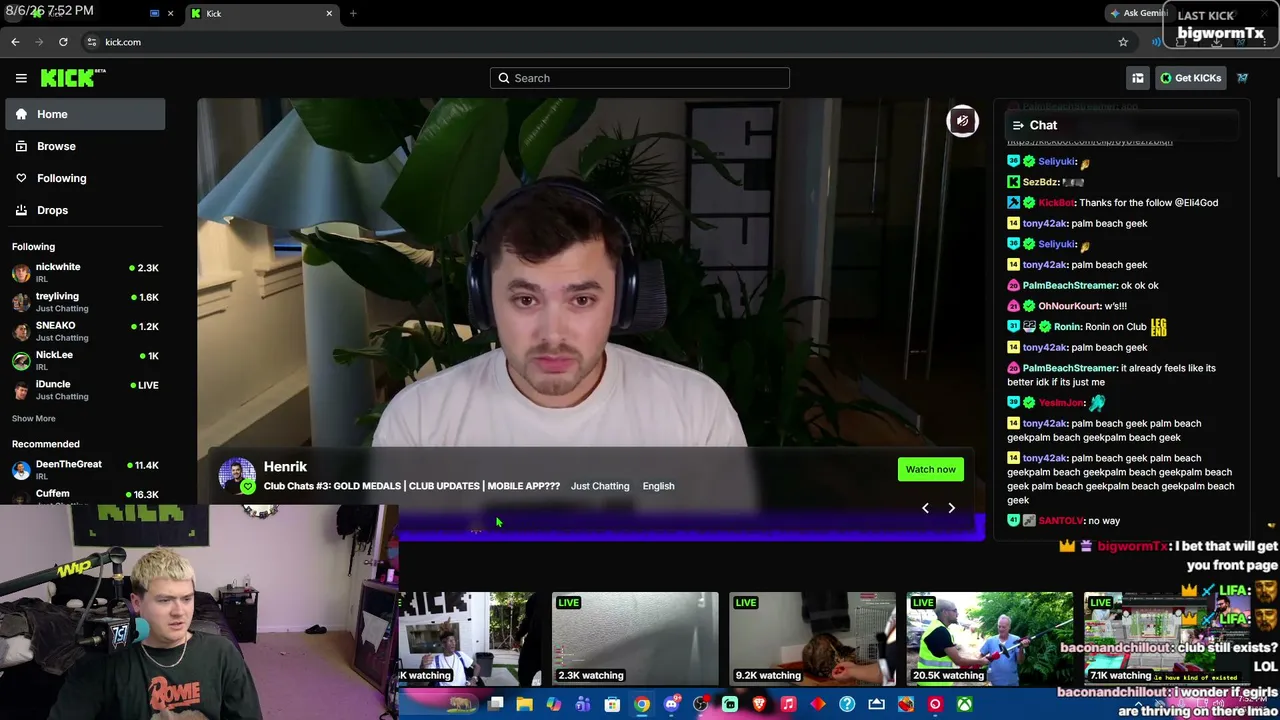
Task: Click the SANTOLV 'no way' chat message
Action: click(1064, 521)
